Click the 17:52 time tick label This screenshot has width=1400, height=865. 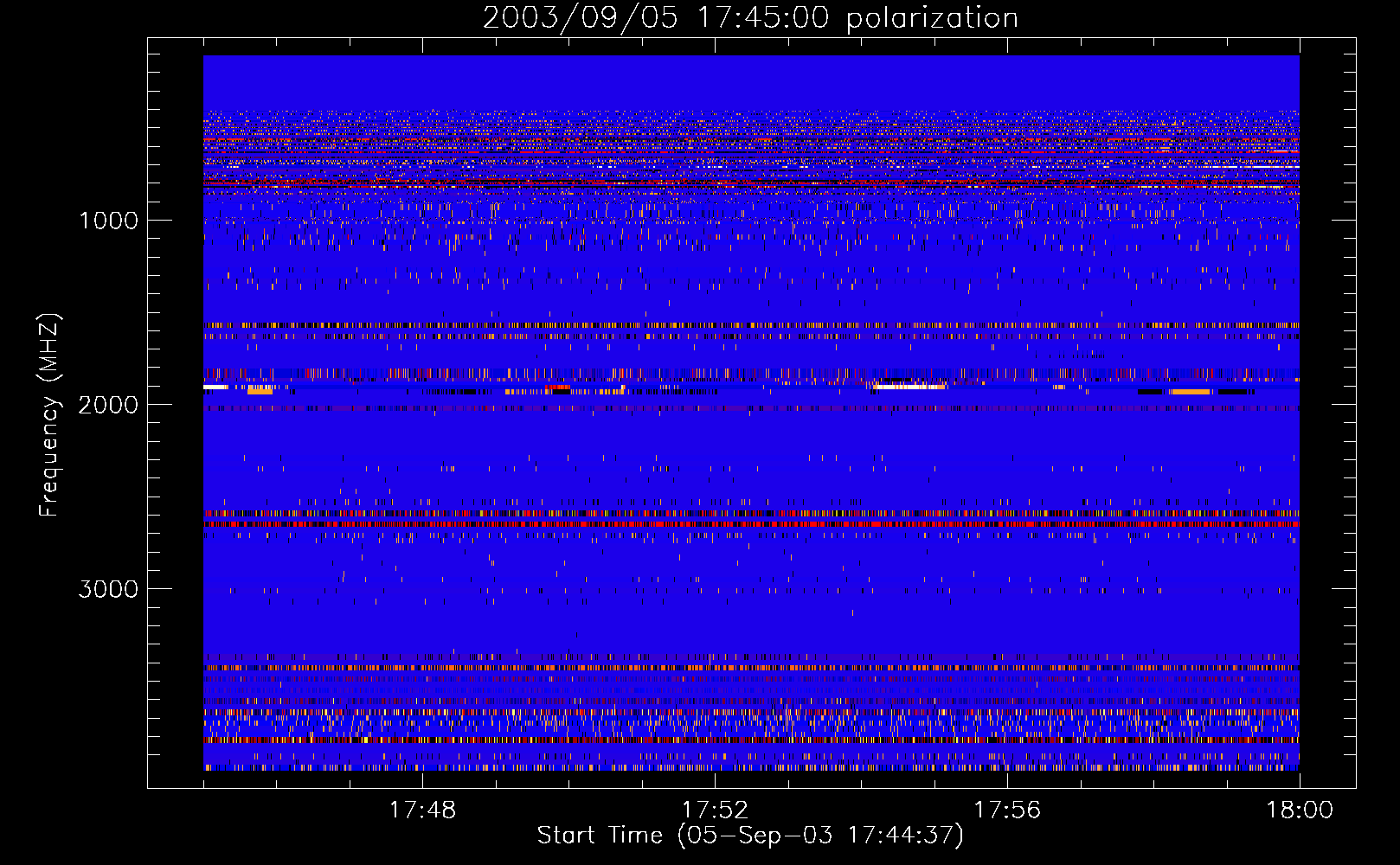715,811
